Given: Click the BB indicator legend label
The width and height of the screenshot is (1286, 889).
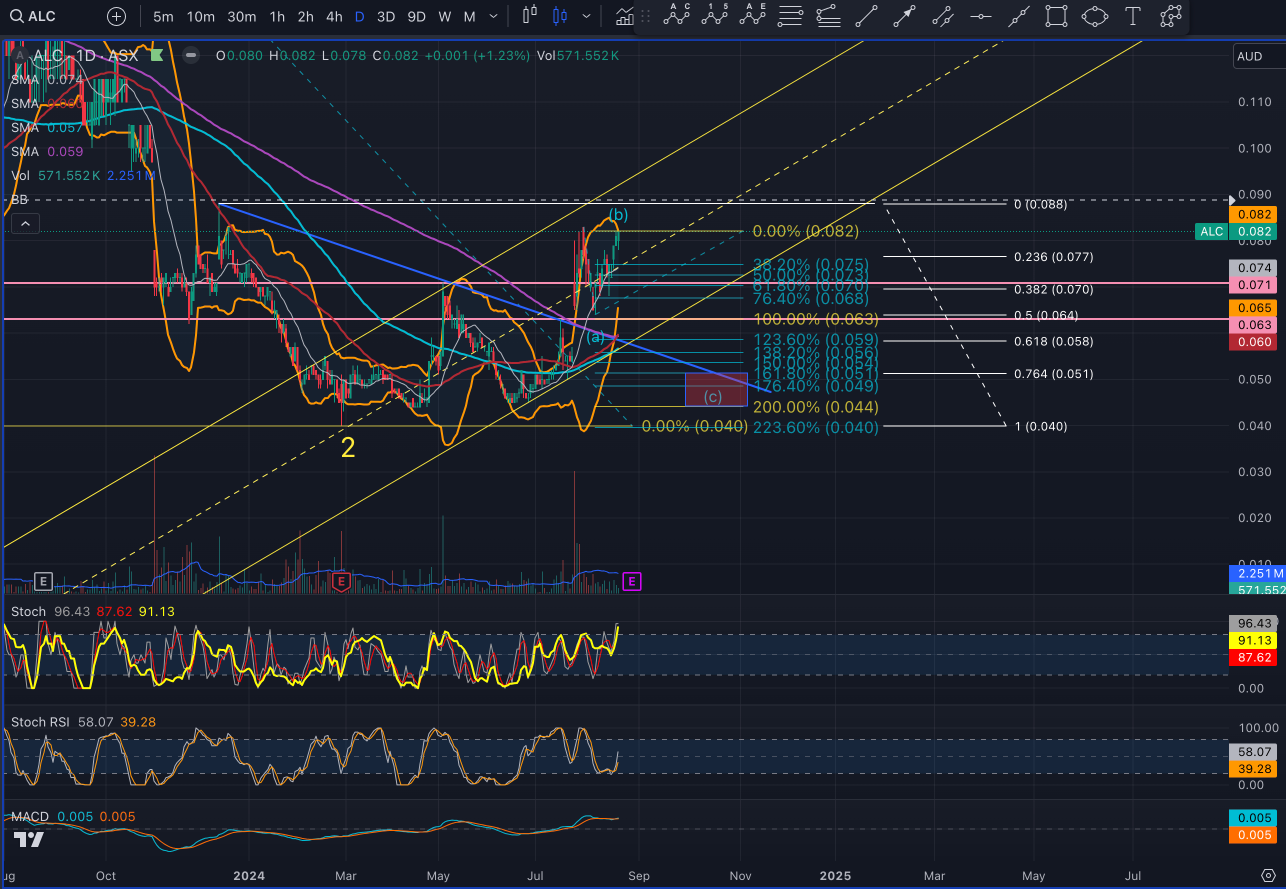Looking at the screenshot, I should click(x=19, y=200).
